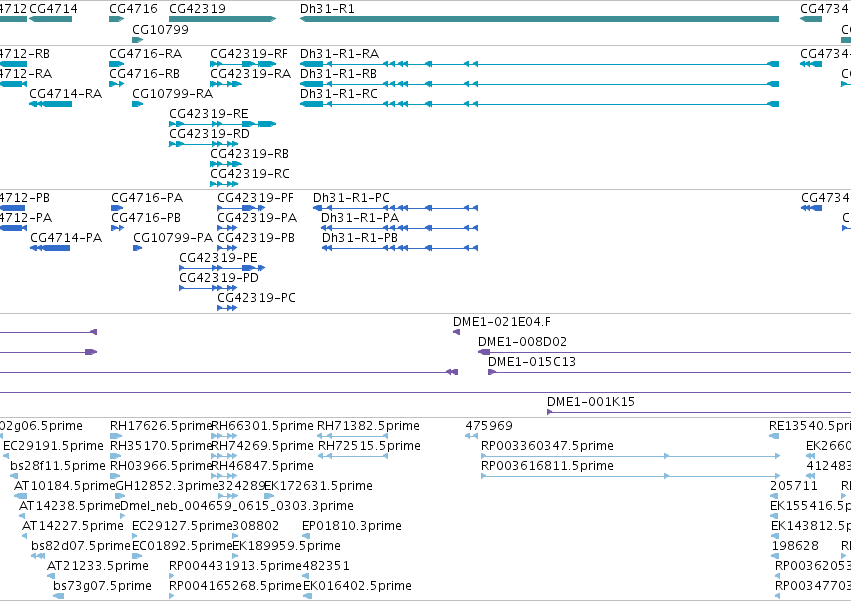
Task: Open EST AT14227.5prime
Action: [73, 527]
